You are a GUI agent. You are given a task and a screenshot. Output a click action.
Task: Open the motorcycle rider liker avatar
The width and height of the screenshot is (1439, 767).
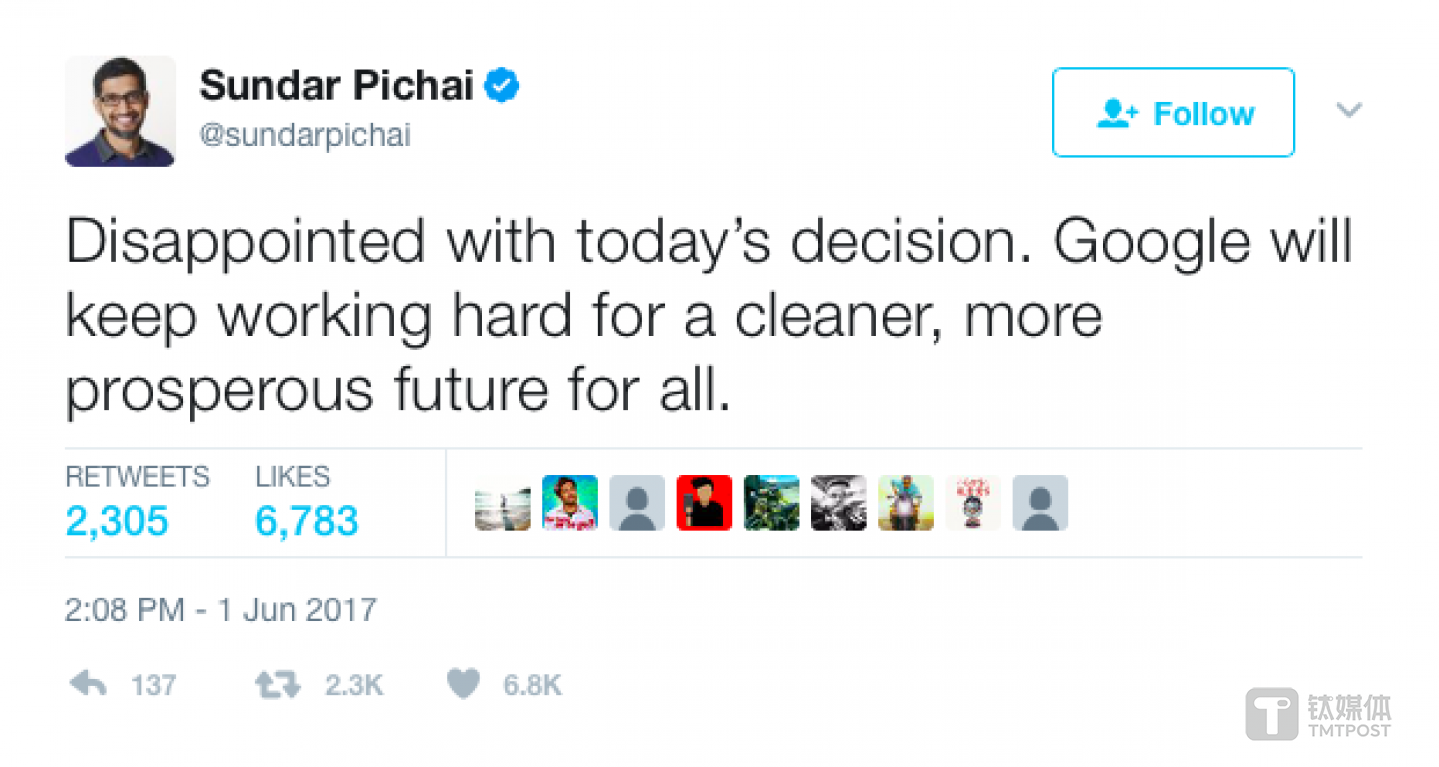(906, 503)
